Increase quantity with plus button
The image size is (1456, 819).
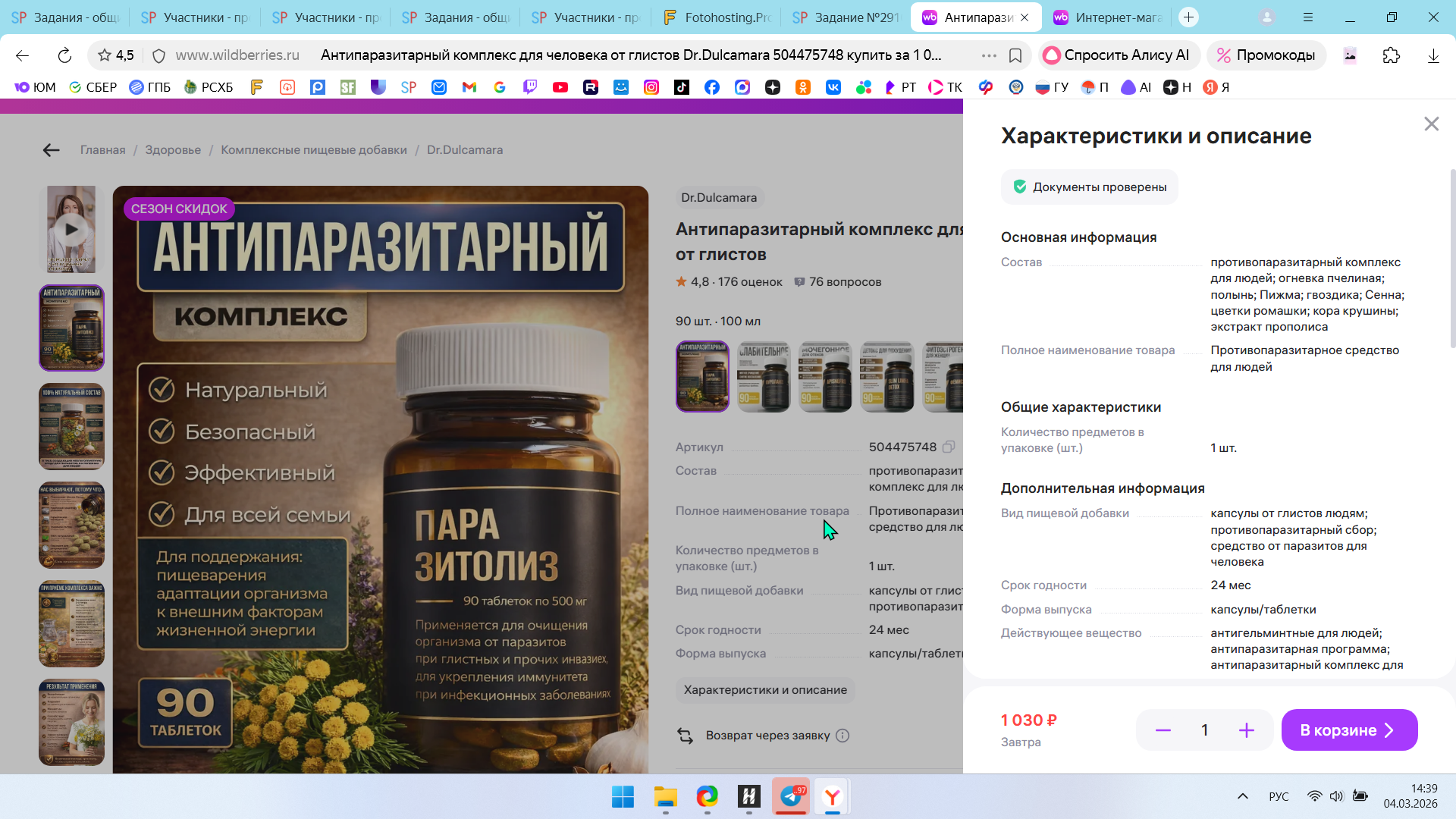(x=1246, y=730)
